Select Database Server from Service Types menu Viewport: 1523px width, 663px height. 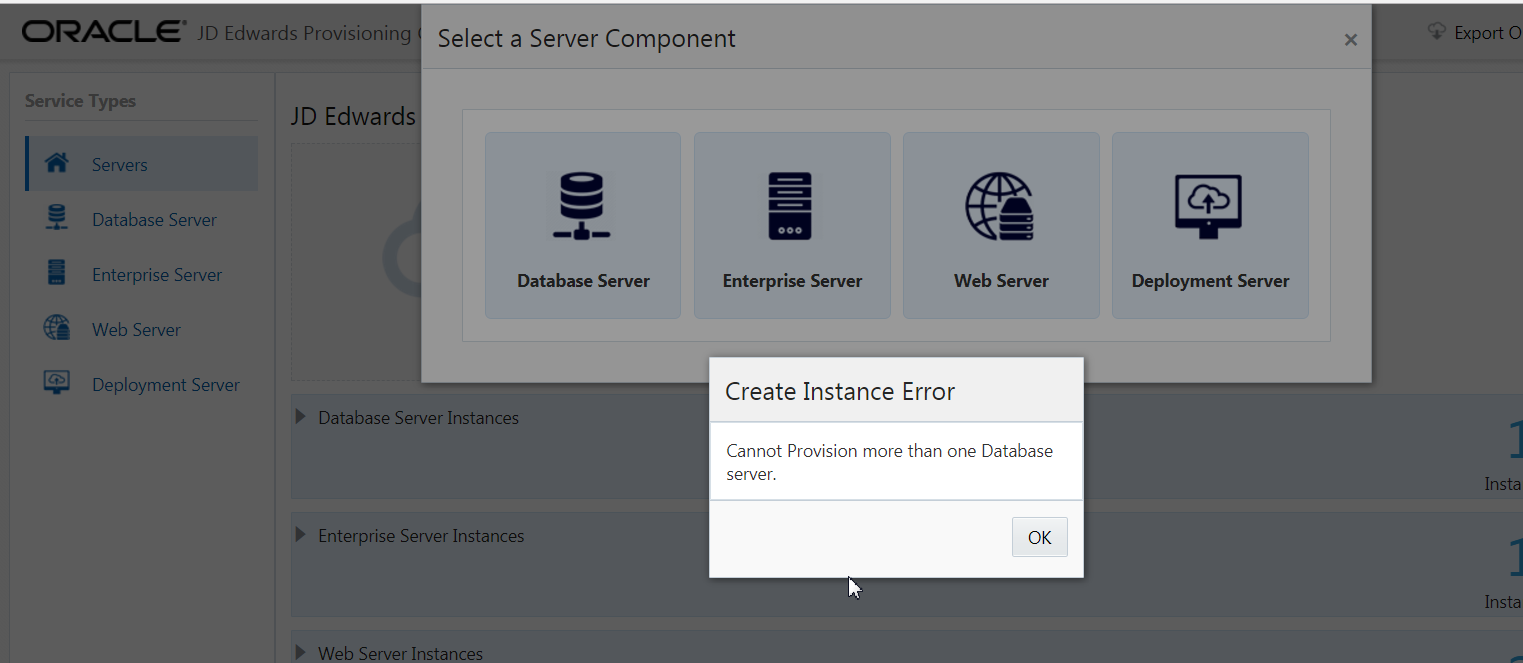(154, 218)
